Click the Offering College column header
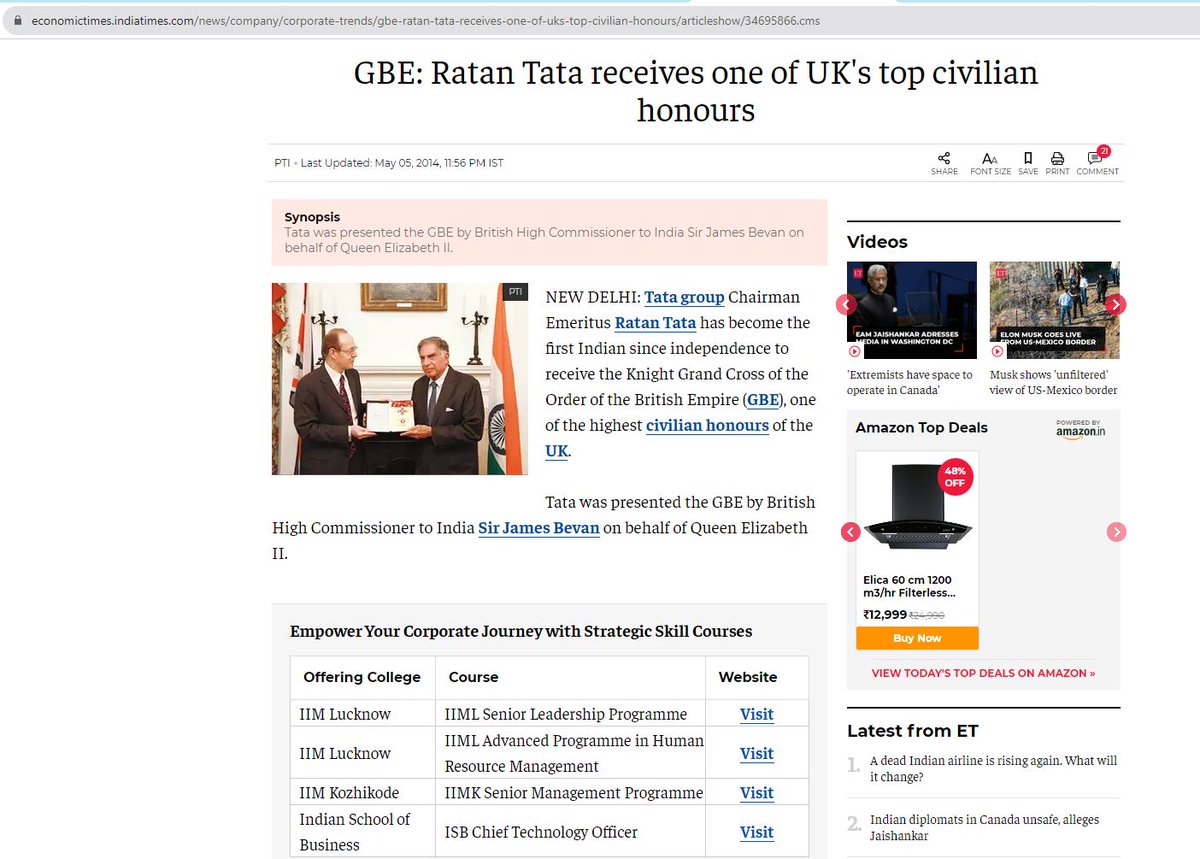The width and height of the screenshot is (1200, 859). 362,677
